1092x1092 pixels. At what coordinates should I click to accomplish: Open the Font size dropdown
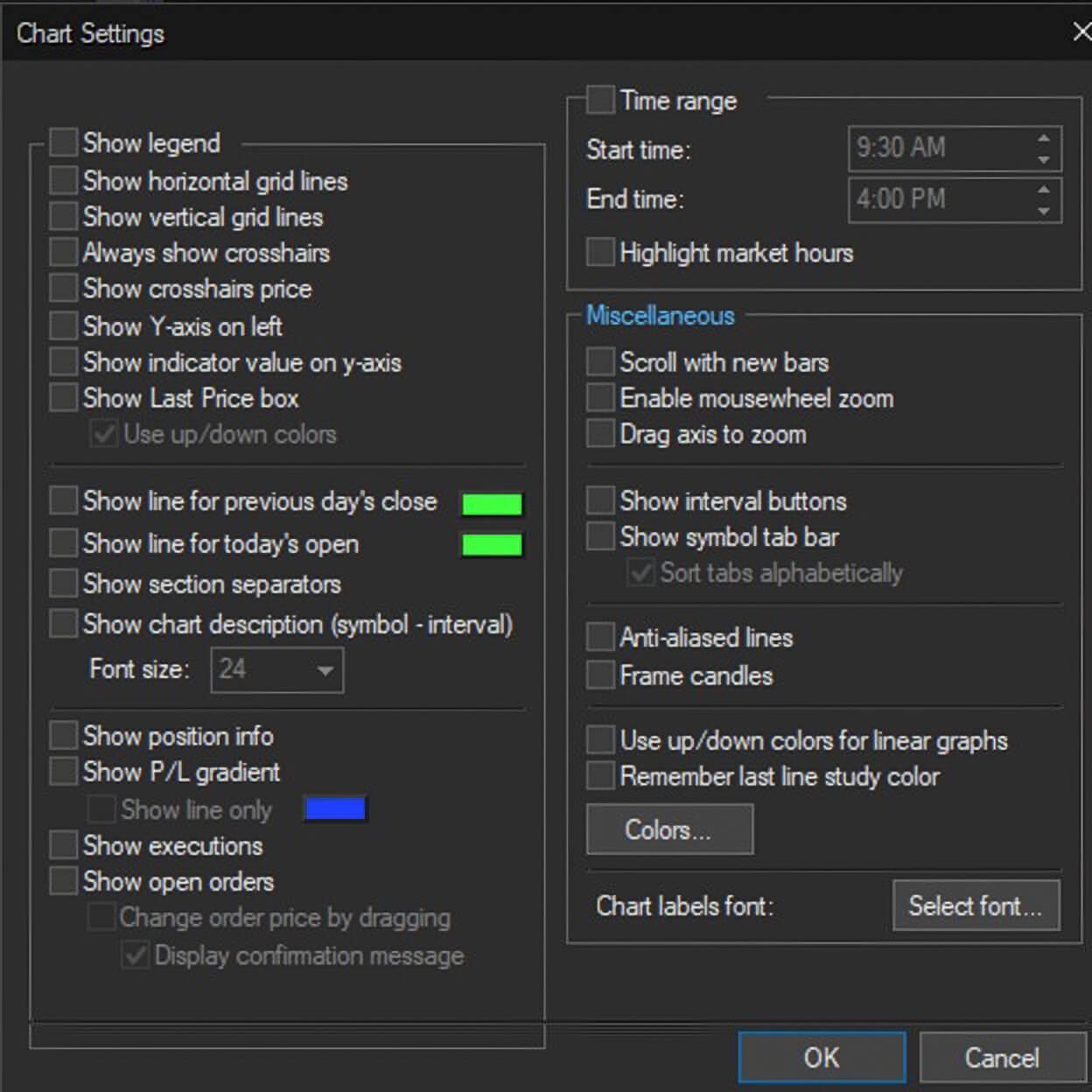[x=277, y=670]
